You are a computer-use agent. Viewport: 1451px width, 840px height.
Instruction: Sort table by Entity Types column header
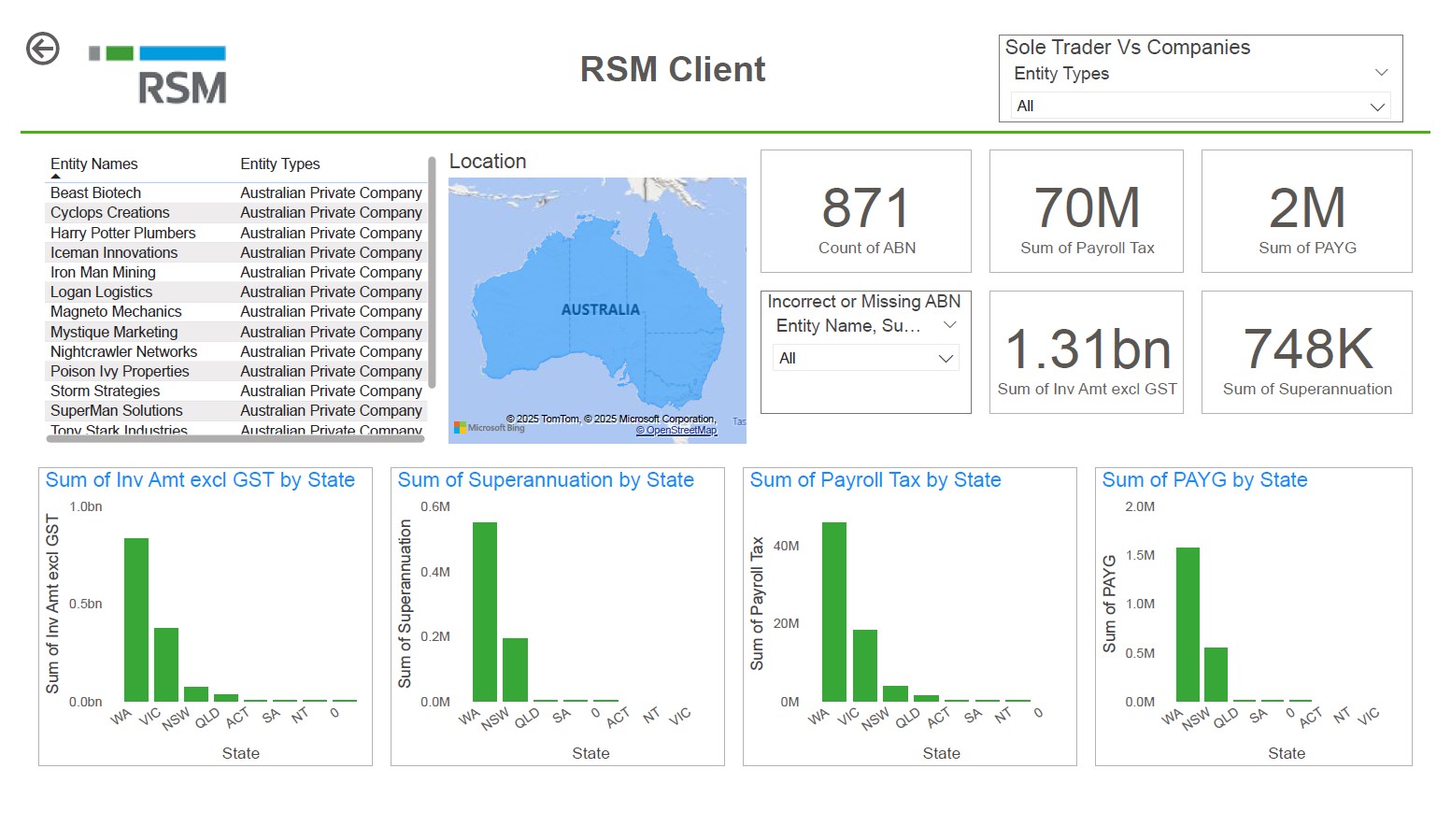click(280, 164)
